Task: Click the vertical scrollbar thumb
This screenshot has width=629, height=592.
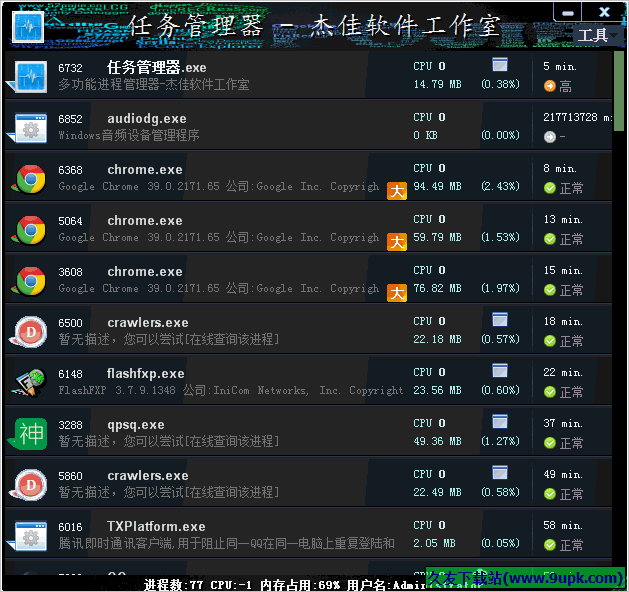Action: pyautogui.click(x=619, y=91)
